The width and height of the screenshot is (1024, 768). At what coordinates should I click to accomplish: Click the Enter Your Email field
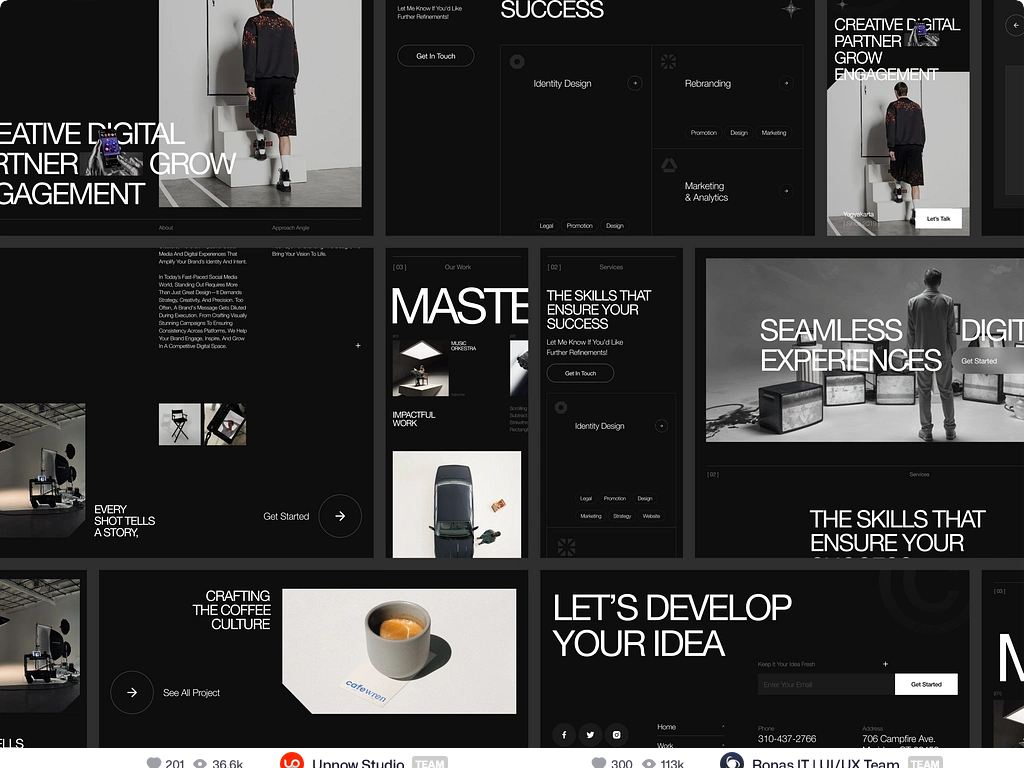825,685
